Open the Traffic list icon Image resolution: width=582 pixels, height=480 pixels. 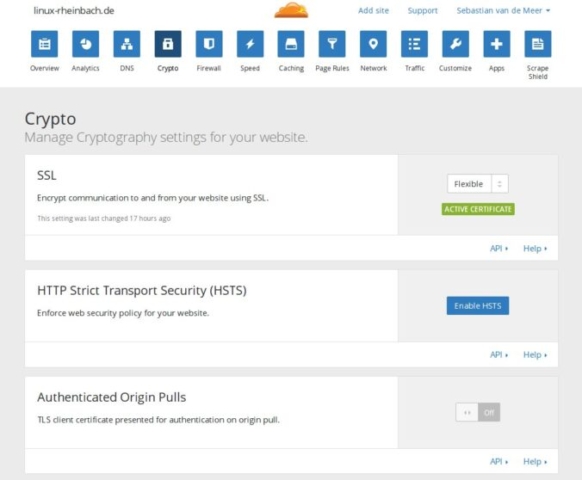click(x=415, y=44)
